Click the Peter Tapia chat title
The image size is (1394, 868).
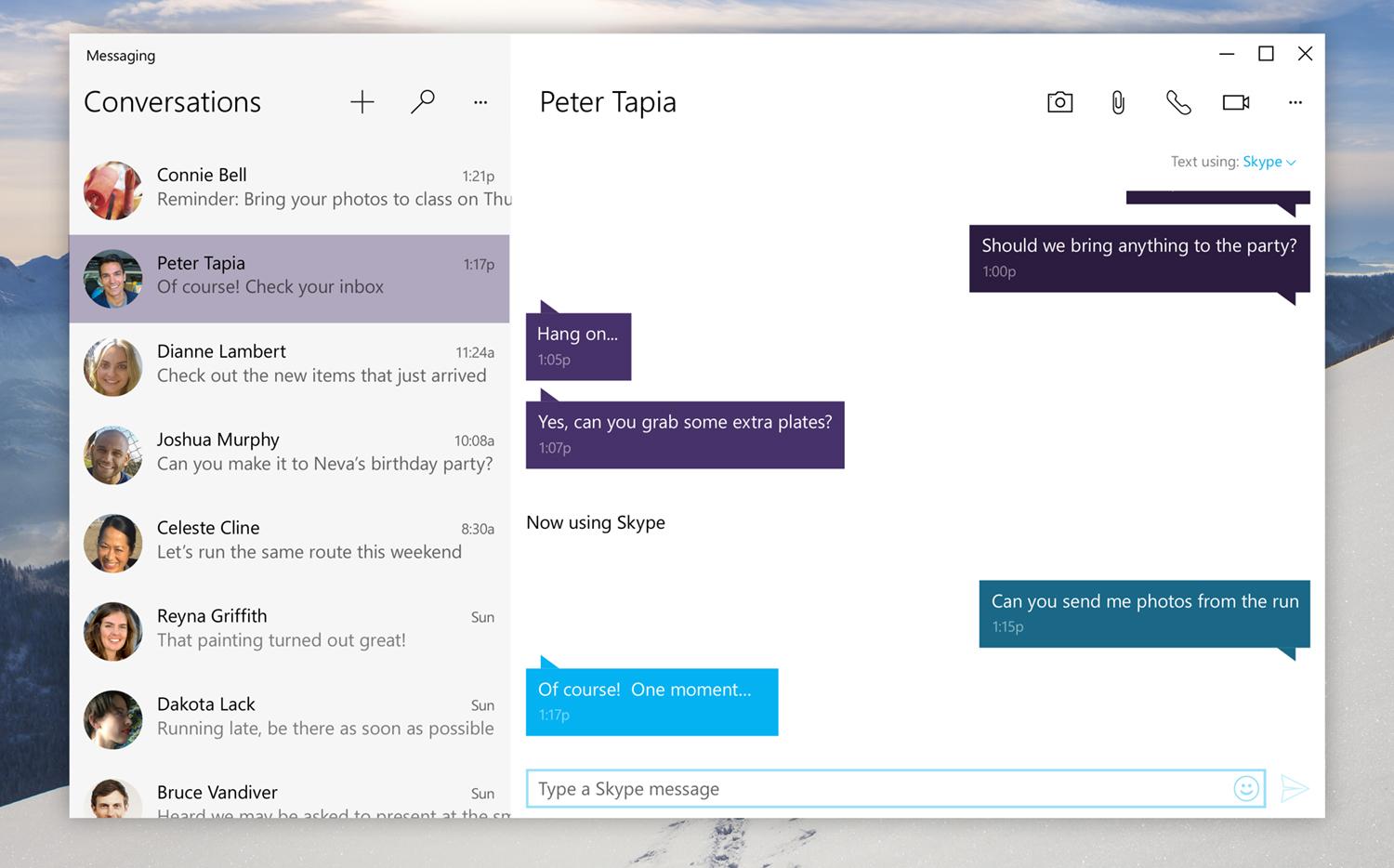pyautogui.click(x=608, y=102)
